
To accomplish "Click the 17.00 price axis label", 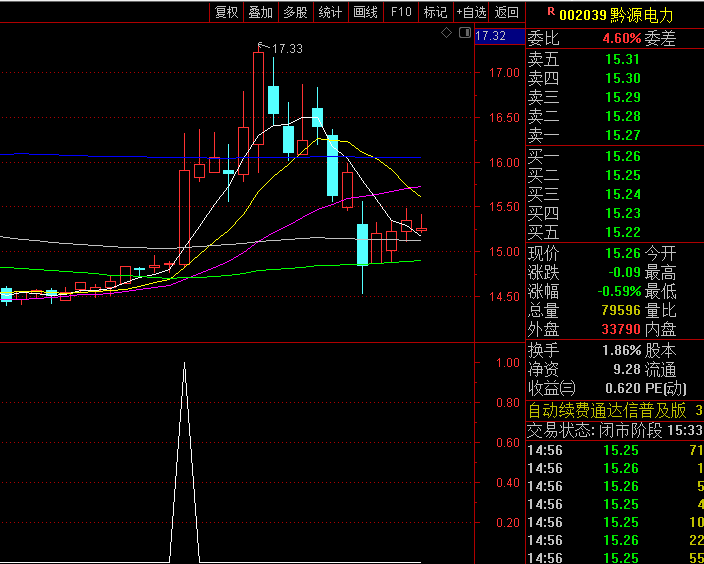I will pos(504,73).
